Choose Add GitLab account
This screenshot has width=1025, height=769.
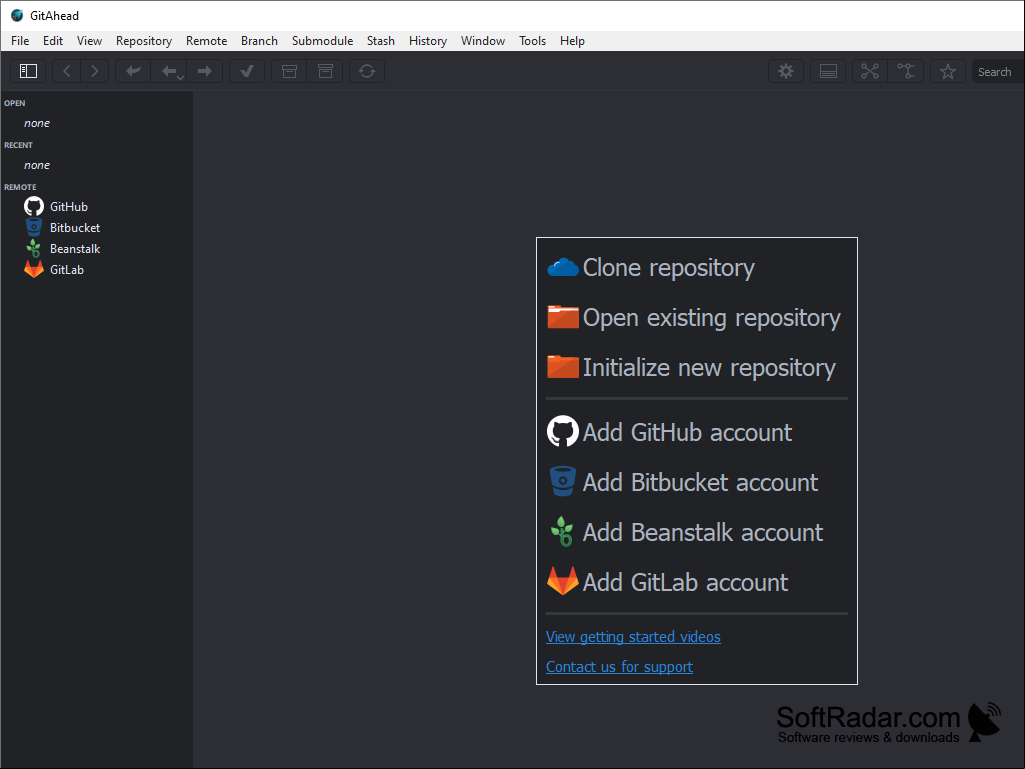click(685, 583)
